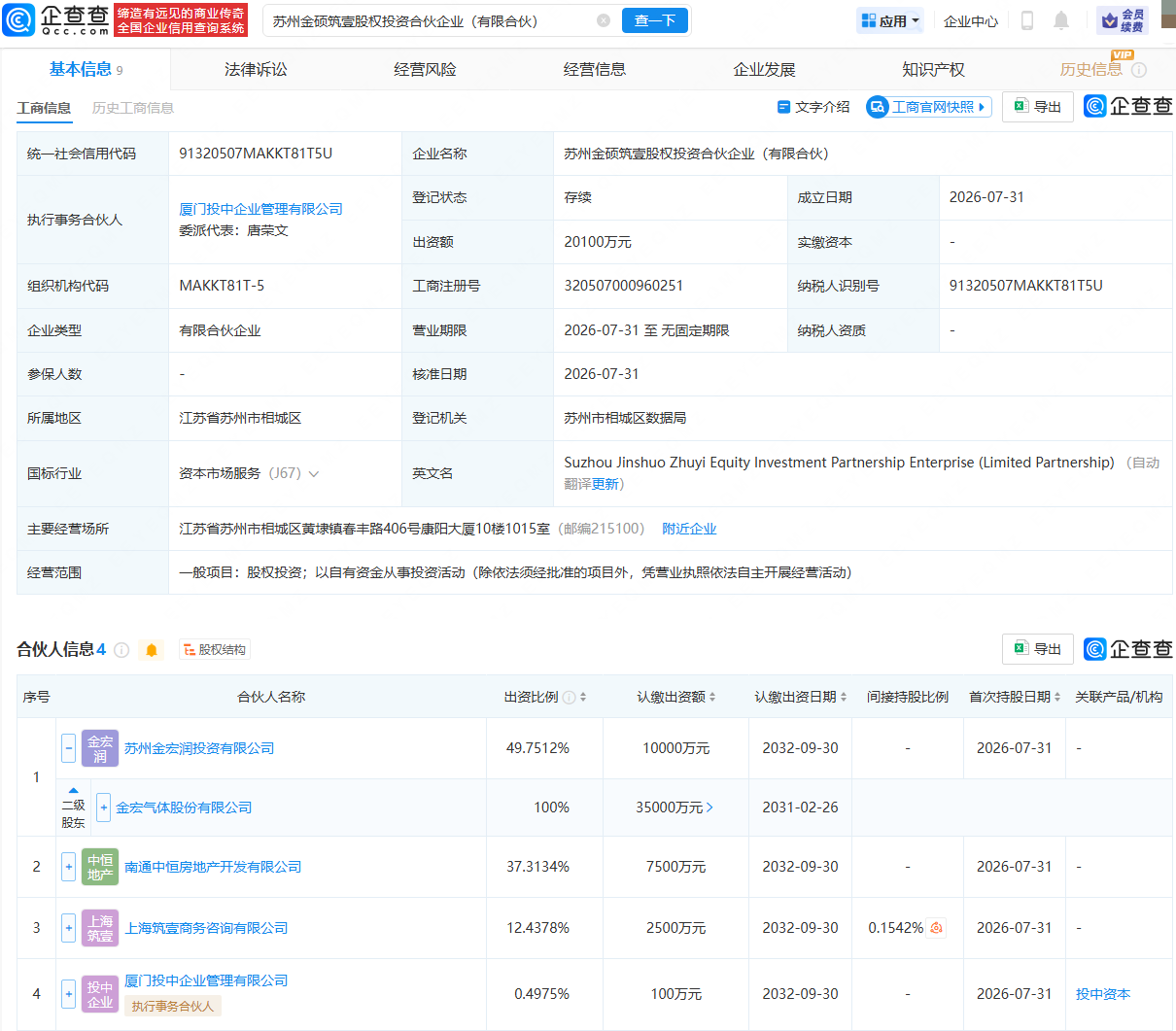This screenshot has height=1031, width=1176.
Task: Open 苏州金宏润投资有限公司 partner link
Action: pyautogui.click(x=199, y=748)
